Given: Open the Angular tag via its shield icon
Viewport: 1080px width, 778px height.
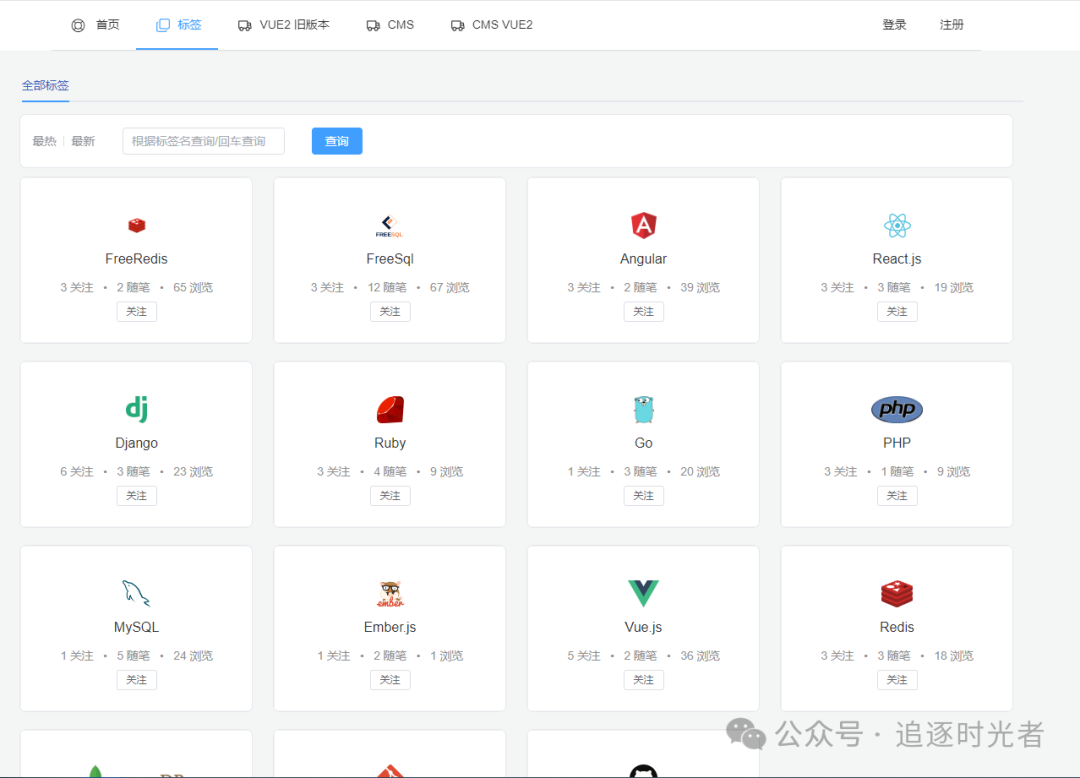Looking at the screenshot, I should pyautogui.click(x=643, y=224).
